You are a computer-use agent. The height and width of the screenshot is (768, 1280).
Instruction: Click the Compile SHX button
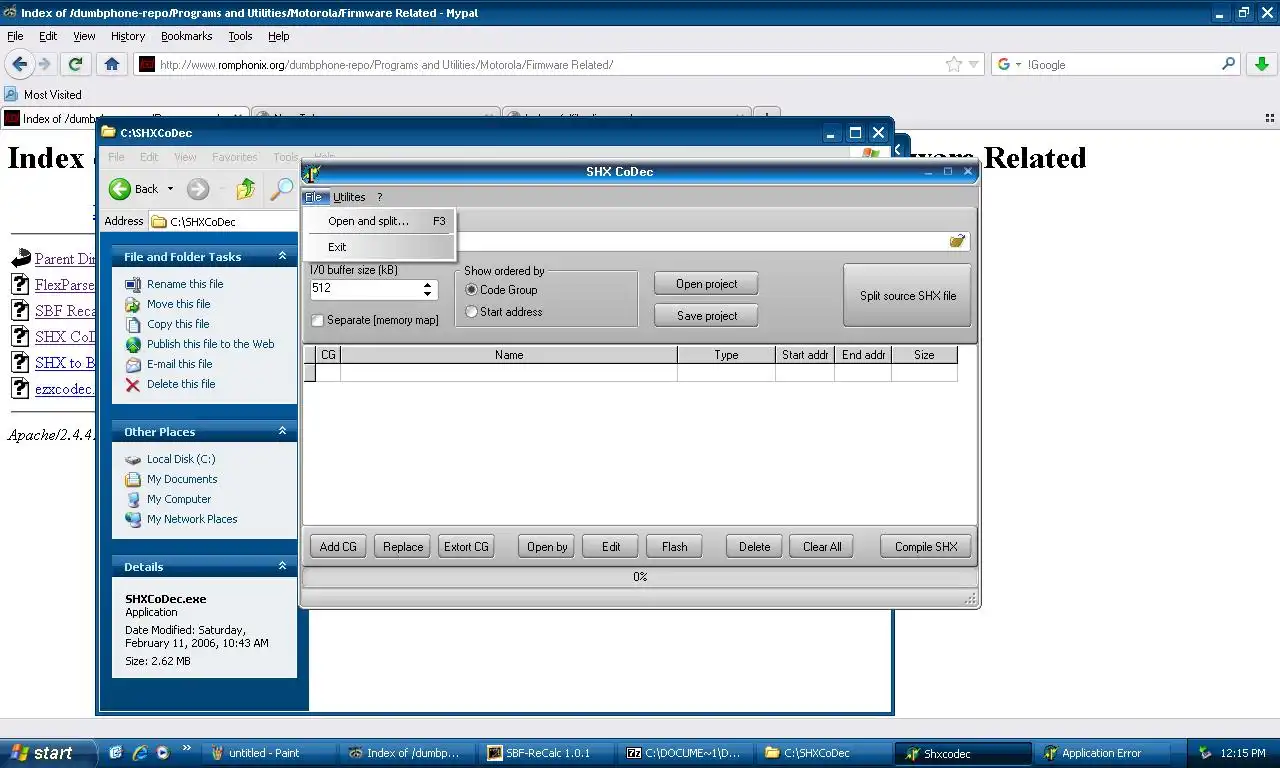click(x=926, y=547)
